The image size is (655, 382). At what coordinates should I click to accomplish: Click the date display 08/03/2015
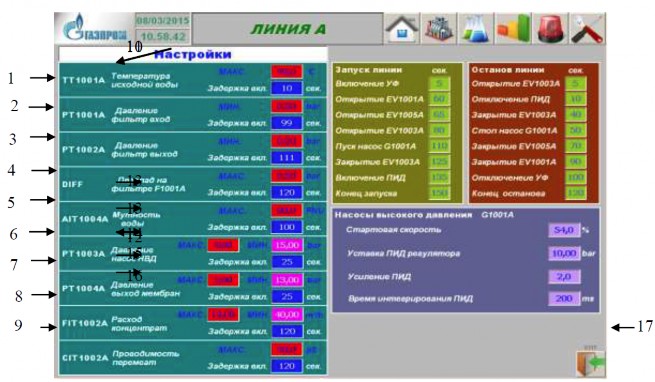click(x=162, y=20)
